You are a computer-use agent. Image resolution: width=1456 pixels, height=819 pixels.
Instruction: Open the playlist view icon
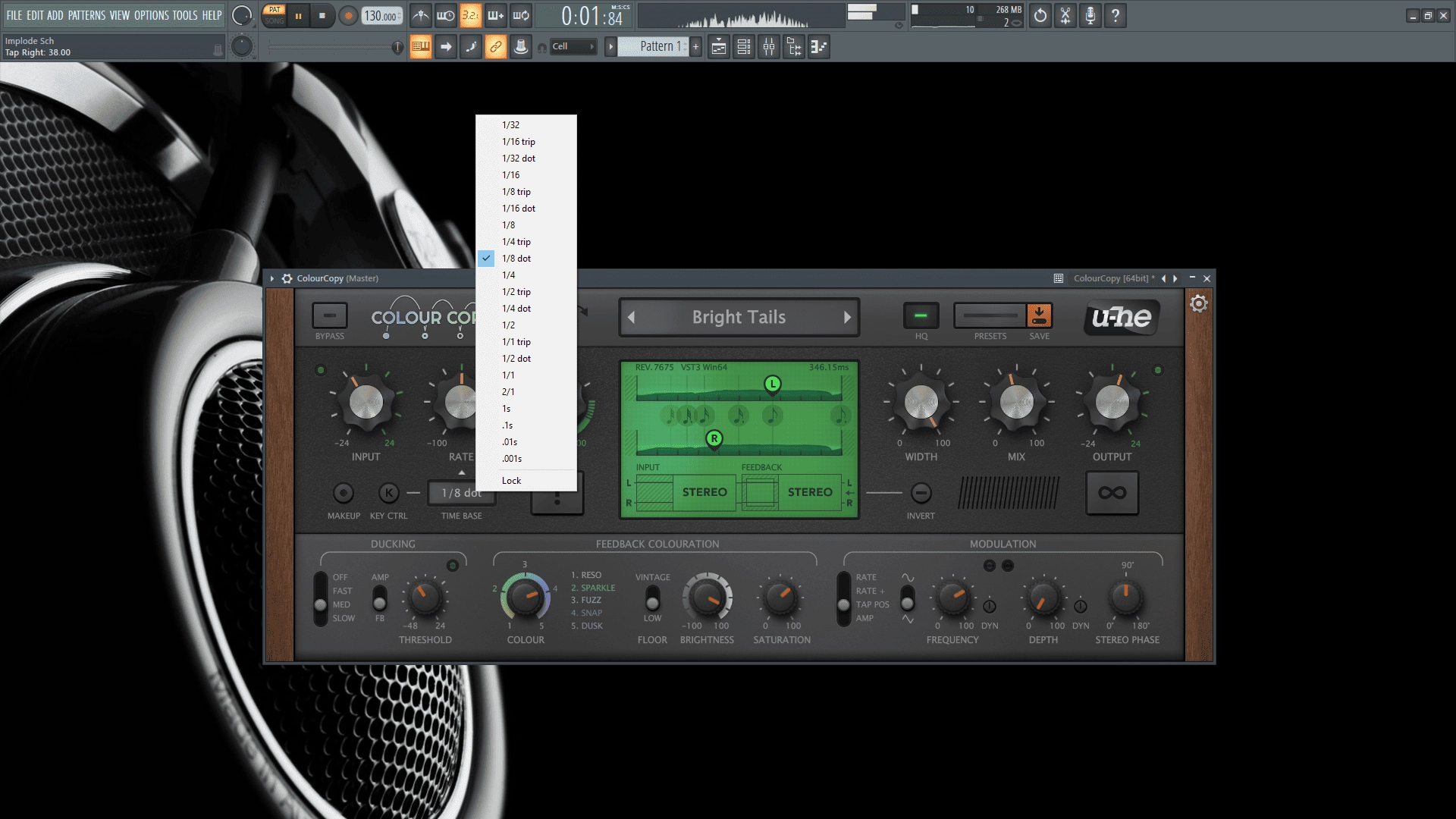click(719, 47)
